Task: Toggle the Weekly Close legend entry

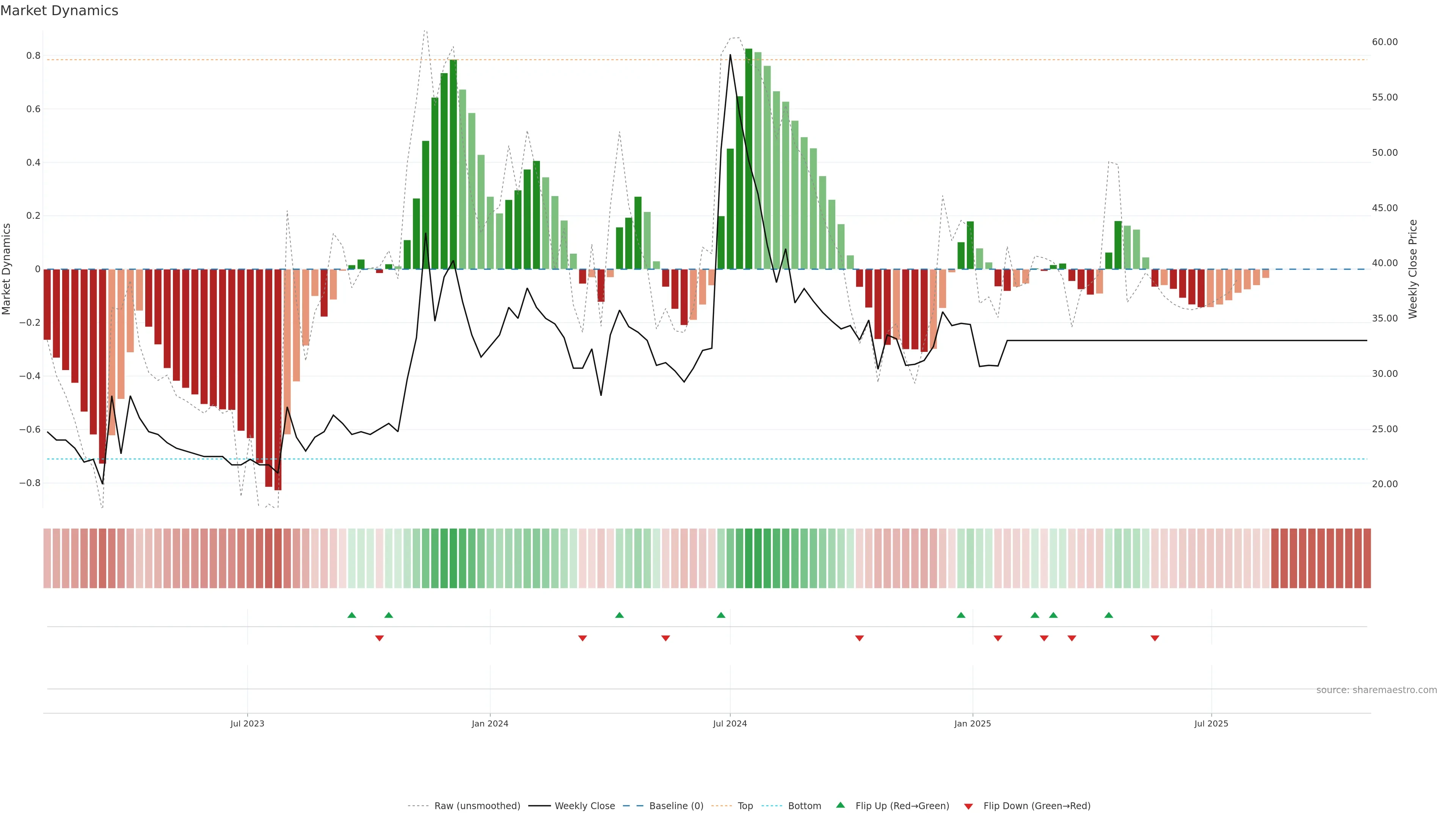Action: tap(584, 806)
